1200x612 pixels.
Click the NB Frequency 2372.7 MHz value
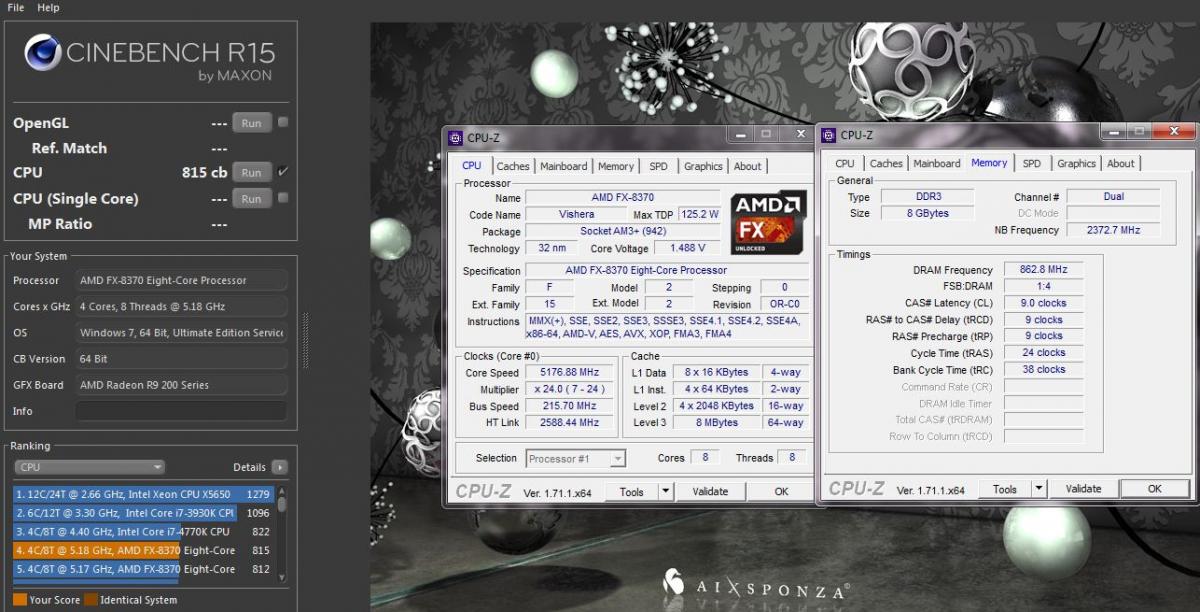1113,230
